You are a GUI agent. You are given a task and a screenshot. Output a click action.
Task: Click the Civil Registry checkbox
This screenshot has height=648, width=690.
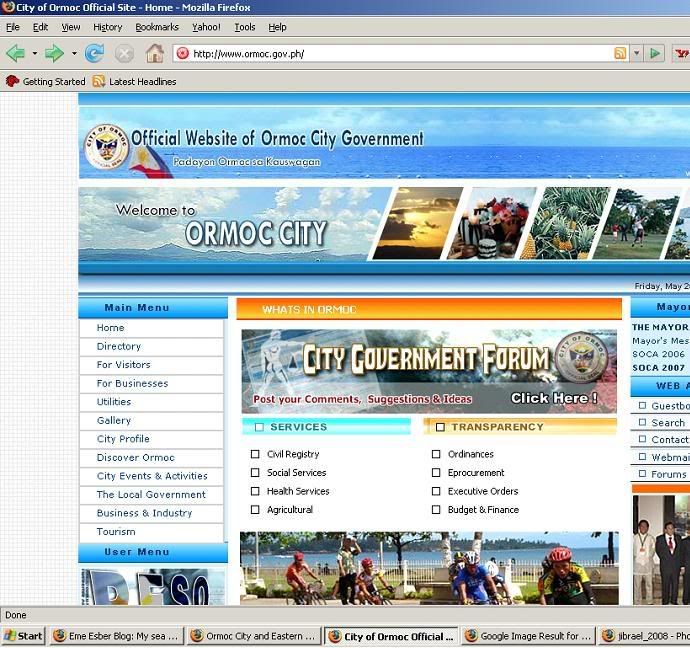coord(255,454)
